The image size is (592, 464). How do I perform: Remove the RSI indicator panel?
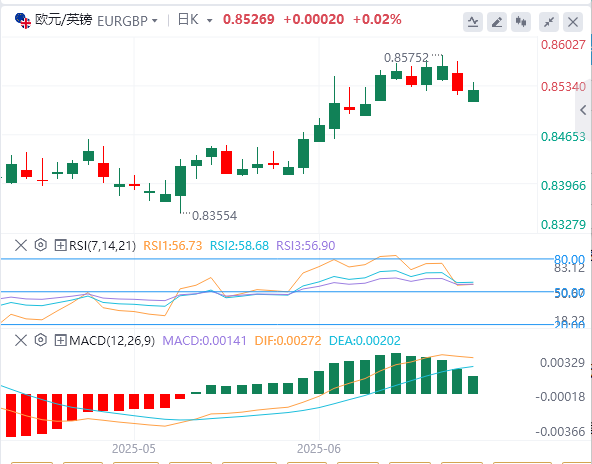tap(21, 245)
